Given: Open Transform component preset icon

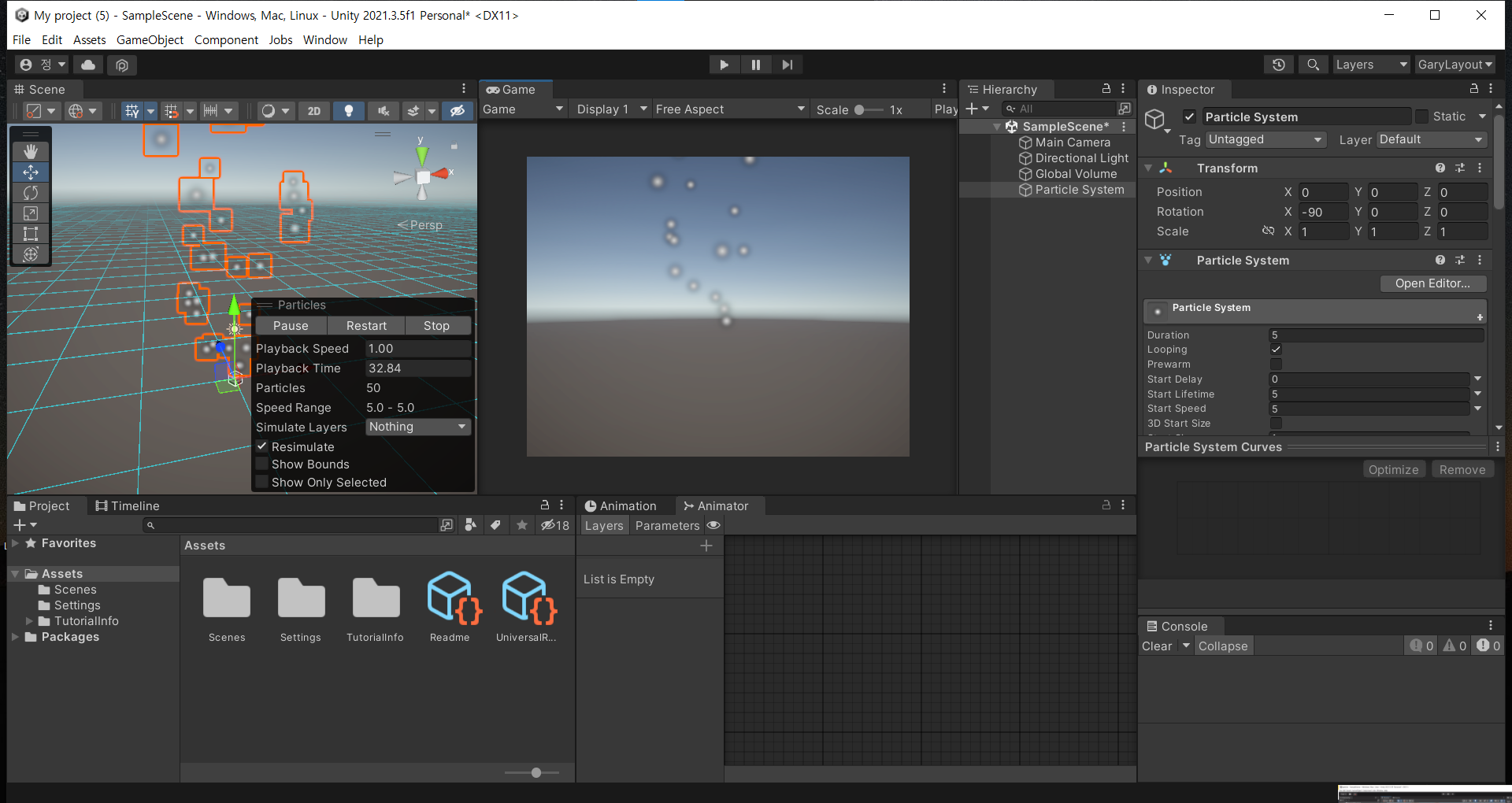Looking at the screenshot, I should [x=1459, y=168].
